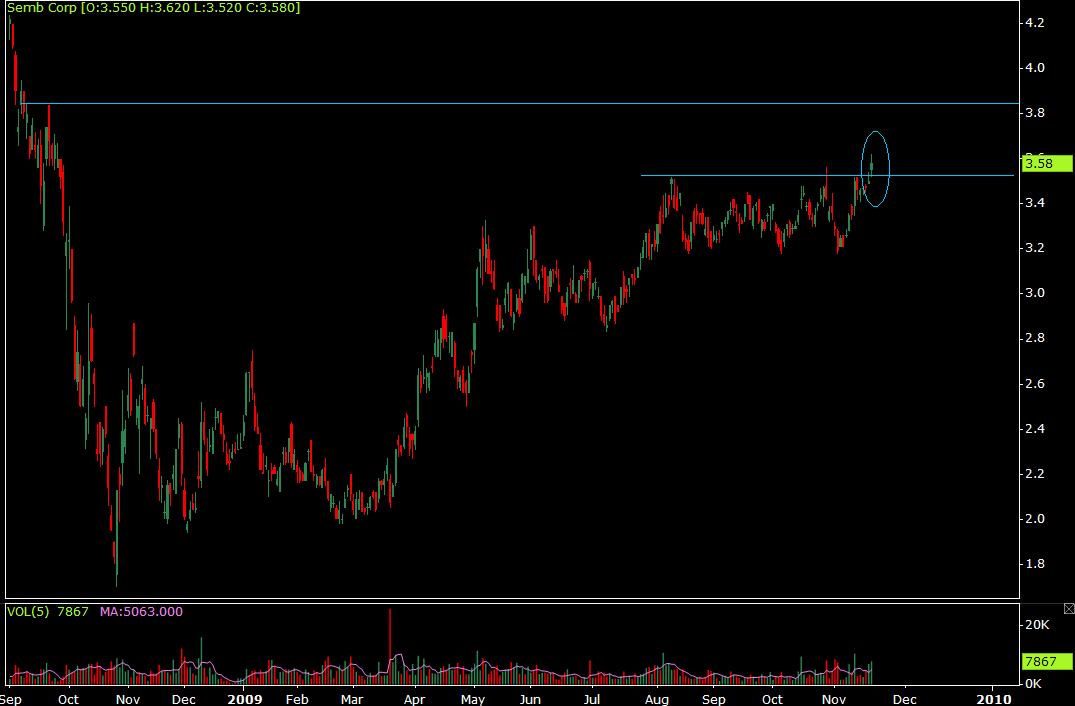This screenshot has width=1075, height=706.
Task: Close the volume indicator panel
Action: 1069,609
